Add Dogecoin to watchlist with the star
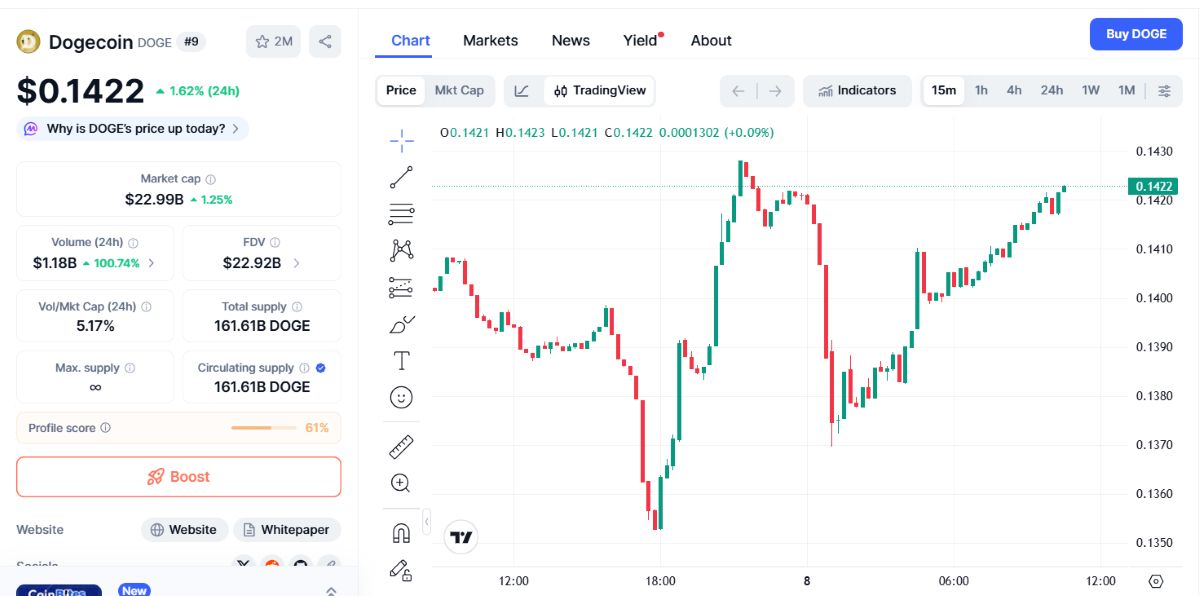The height and width of the screenshot is (596, 1200). tap(273, 41)
